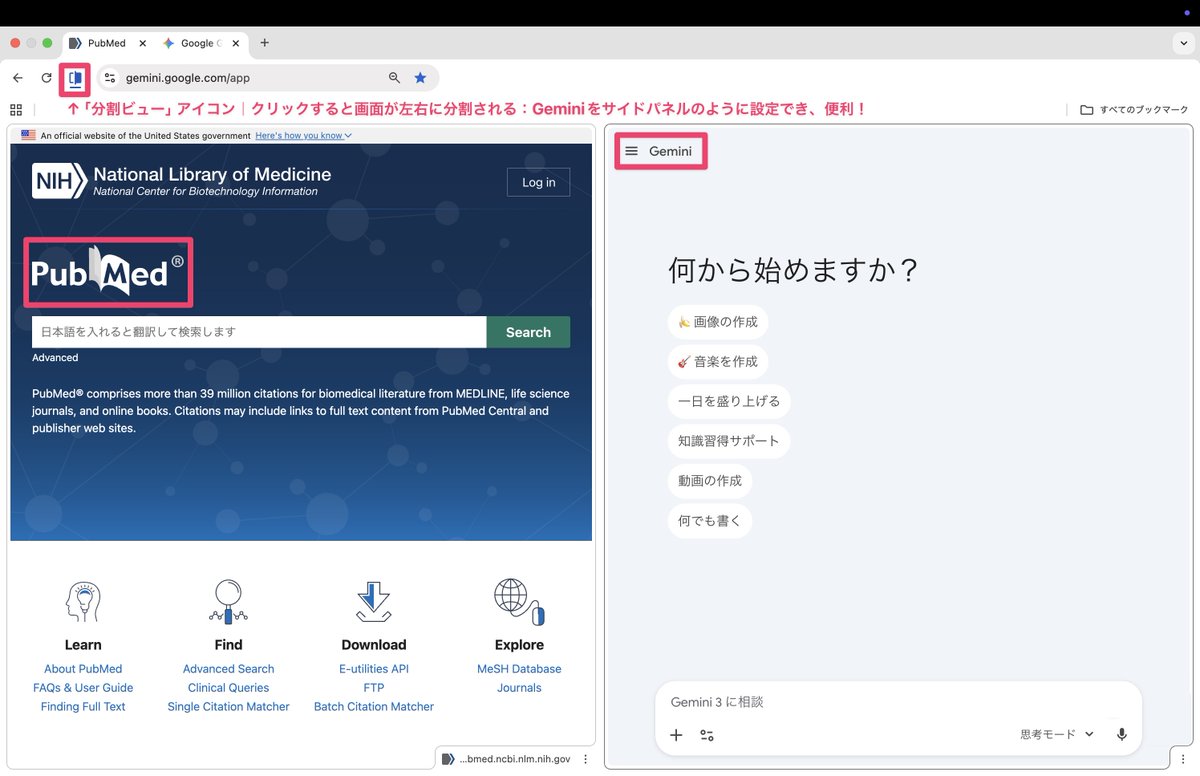Open the Journals link
This screenshot has height=776, width=1200.
(x=519, y=688)
